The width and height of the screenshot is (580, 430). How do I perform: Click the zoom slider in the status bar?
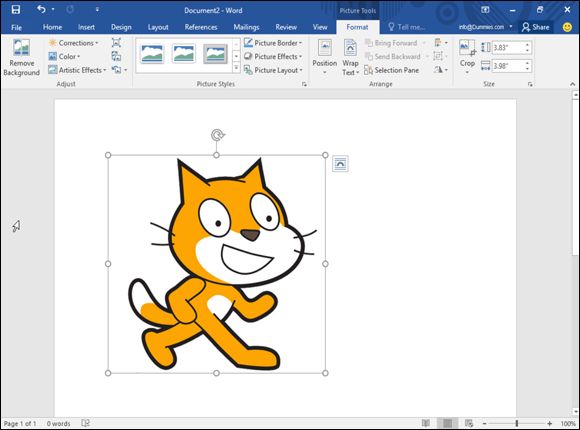[x=517, y=423]
